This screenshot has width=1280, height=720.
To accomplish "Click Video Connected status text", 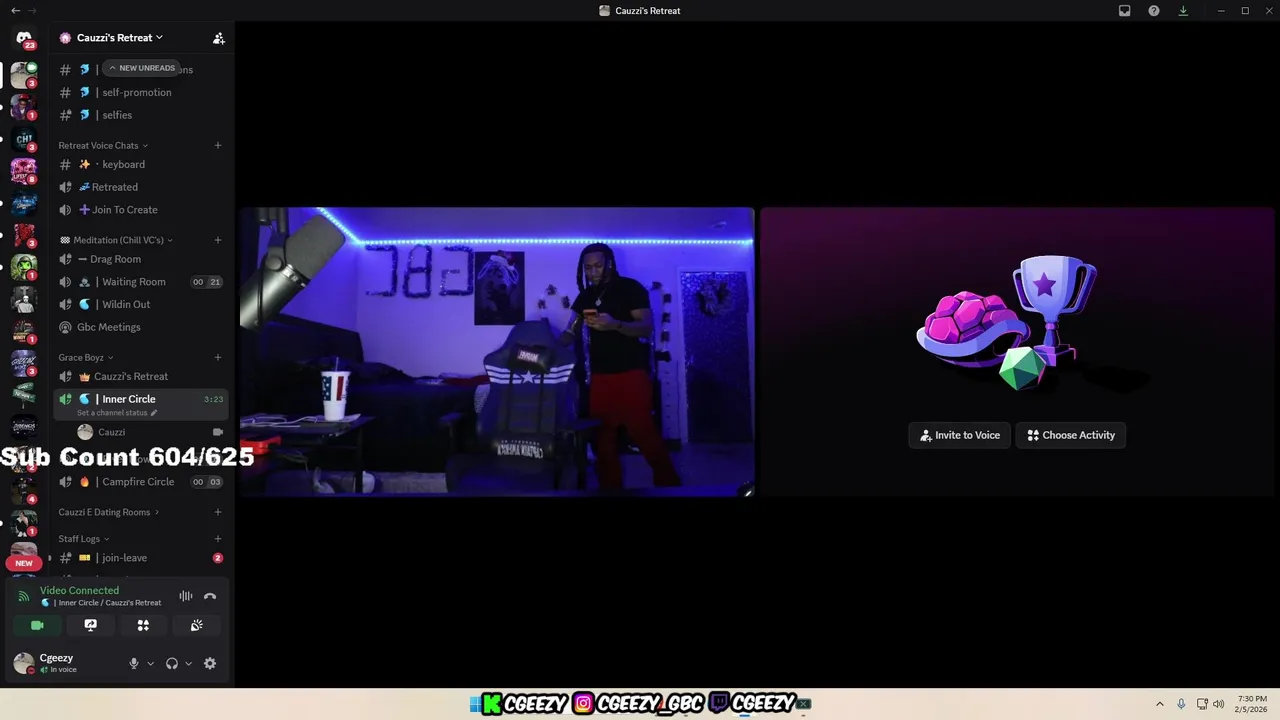I will click(x=79, y=591).
